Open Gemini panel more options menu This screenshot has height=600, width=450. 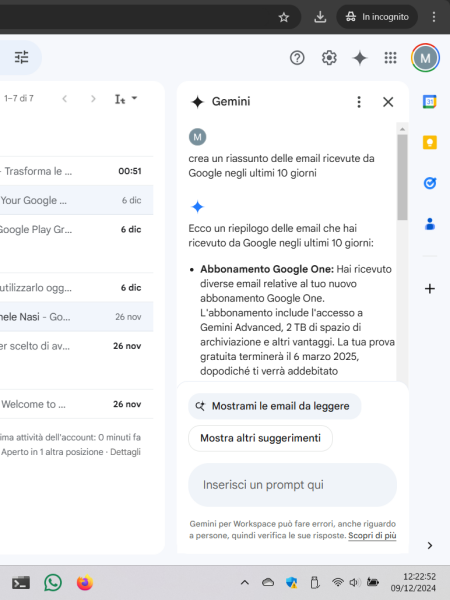coord(359,102)
